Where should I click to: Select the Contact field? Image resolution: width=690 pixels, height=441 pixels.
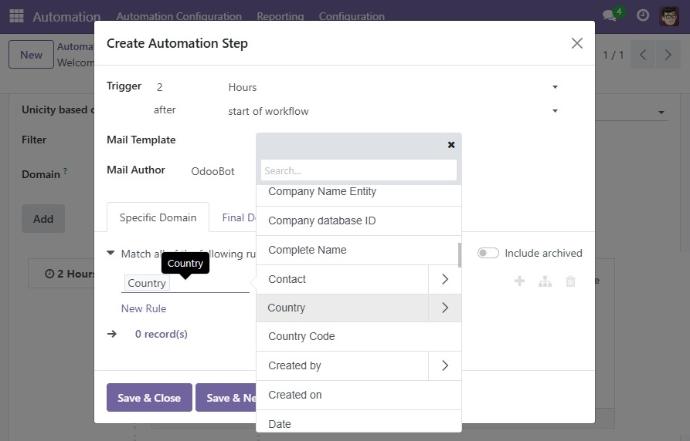[342, 279]
